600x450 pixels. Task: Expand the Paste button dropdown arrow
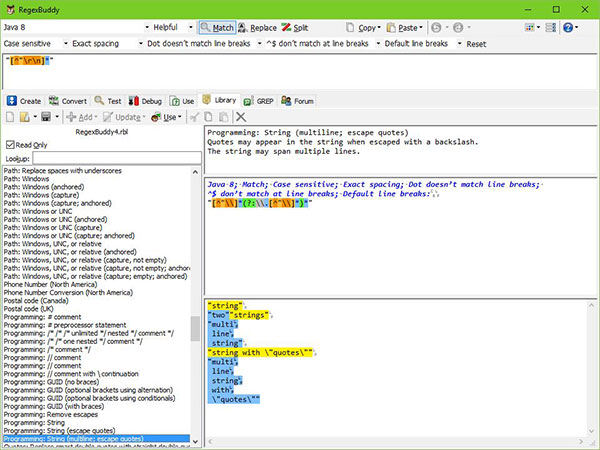click(421, 28)
